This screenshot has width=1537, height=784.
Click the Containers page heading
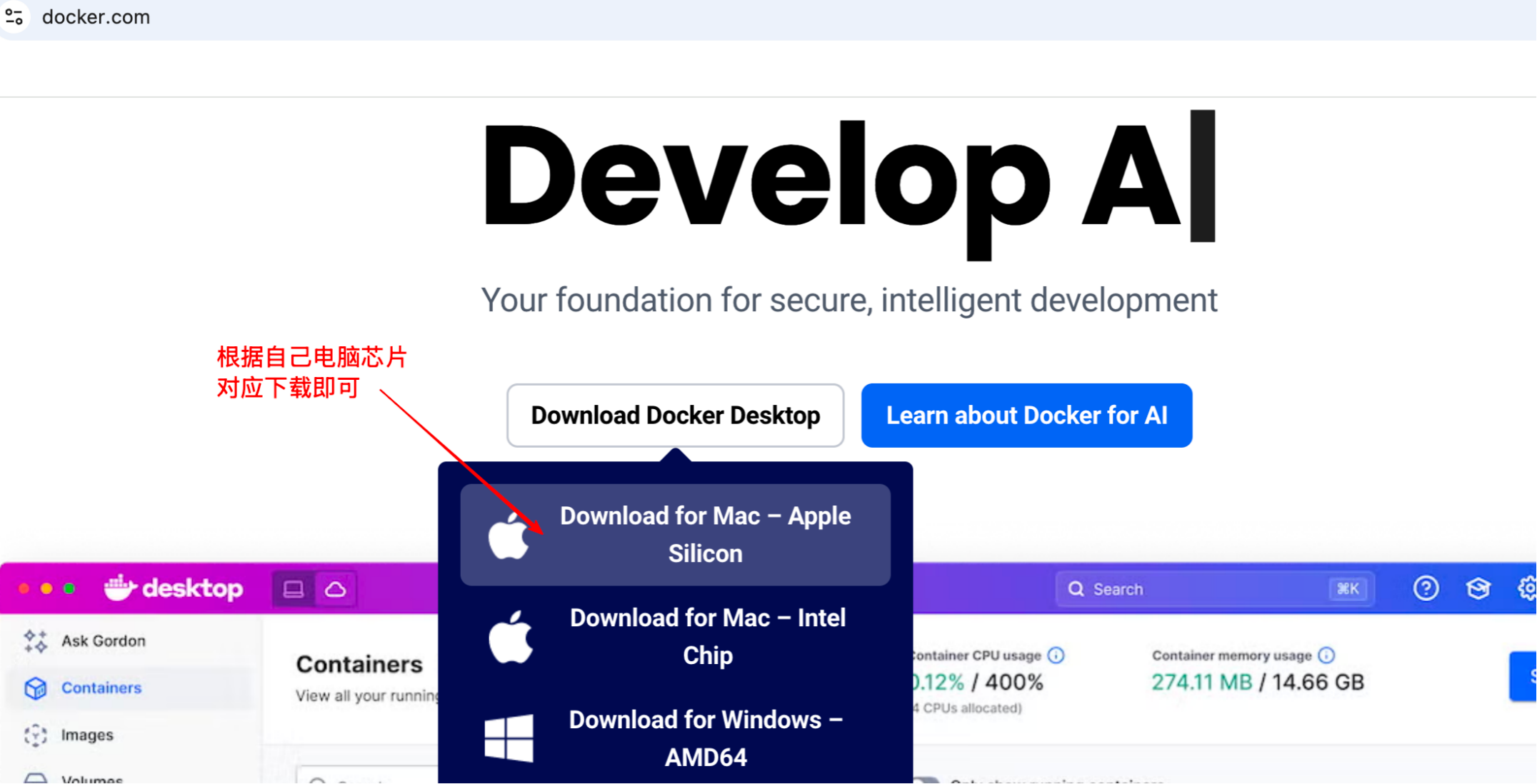click(359, 664)
